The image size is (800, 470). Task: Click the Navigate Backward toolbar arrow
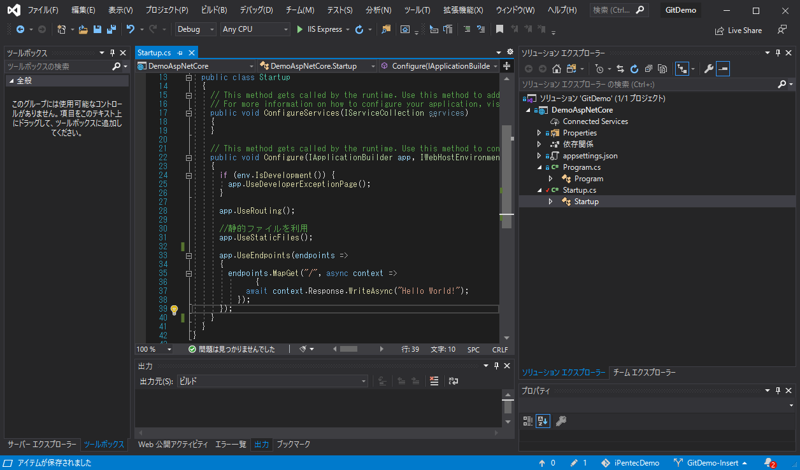20,30
